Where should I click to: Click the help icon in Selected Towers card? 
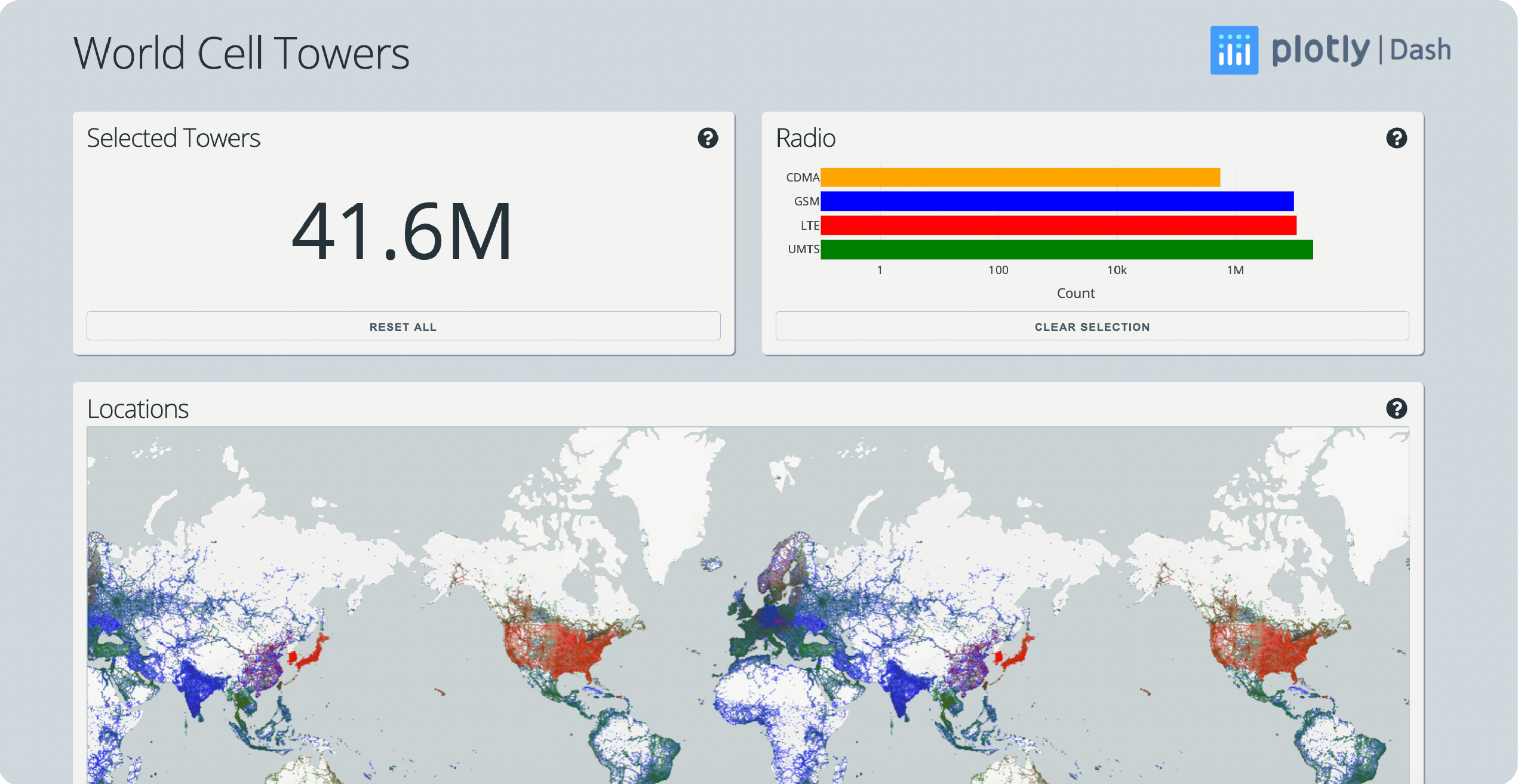tap(708, 138)
